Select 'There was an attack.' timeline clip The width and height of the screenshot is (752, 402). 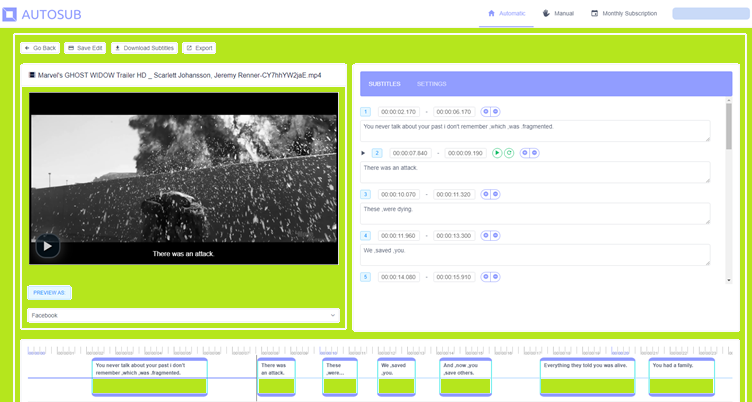pyautogui.click(x=276, y=377)
